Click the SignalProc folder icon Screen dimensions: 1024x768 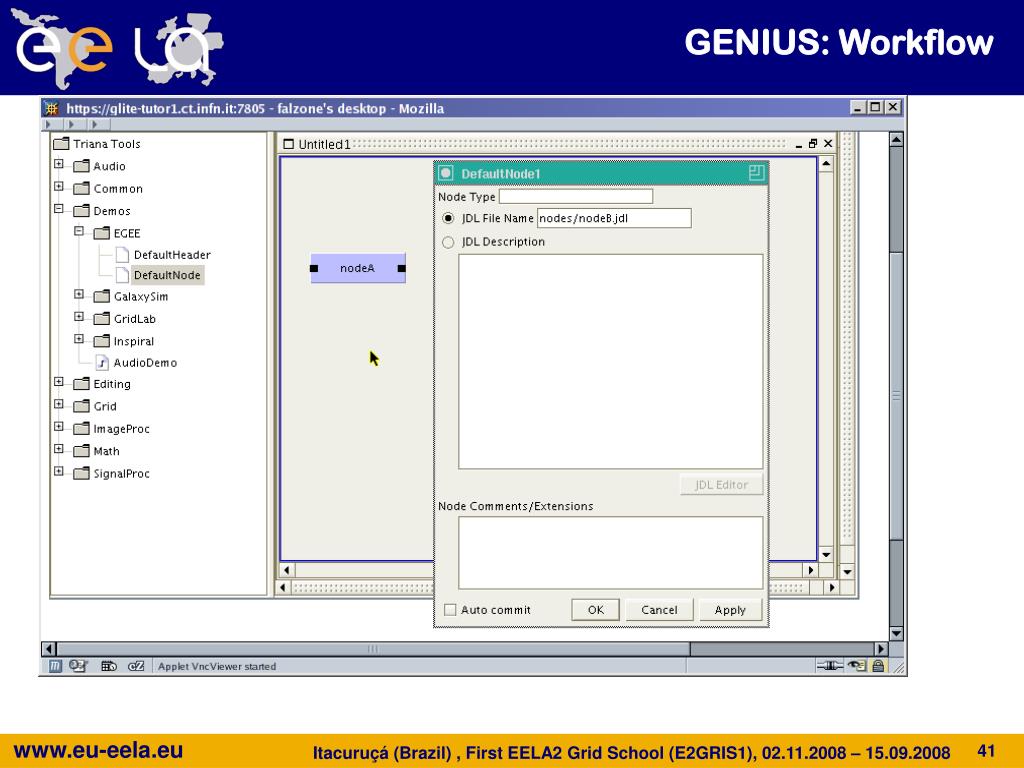(82, 473)
